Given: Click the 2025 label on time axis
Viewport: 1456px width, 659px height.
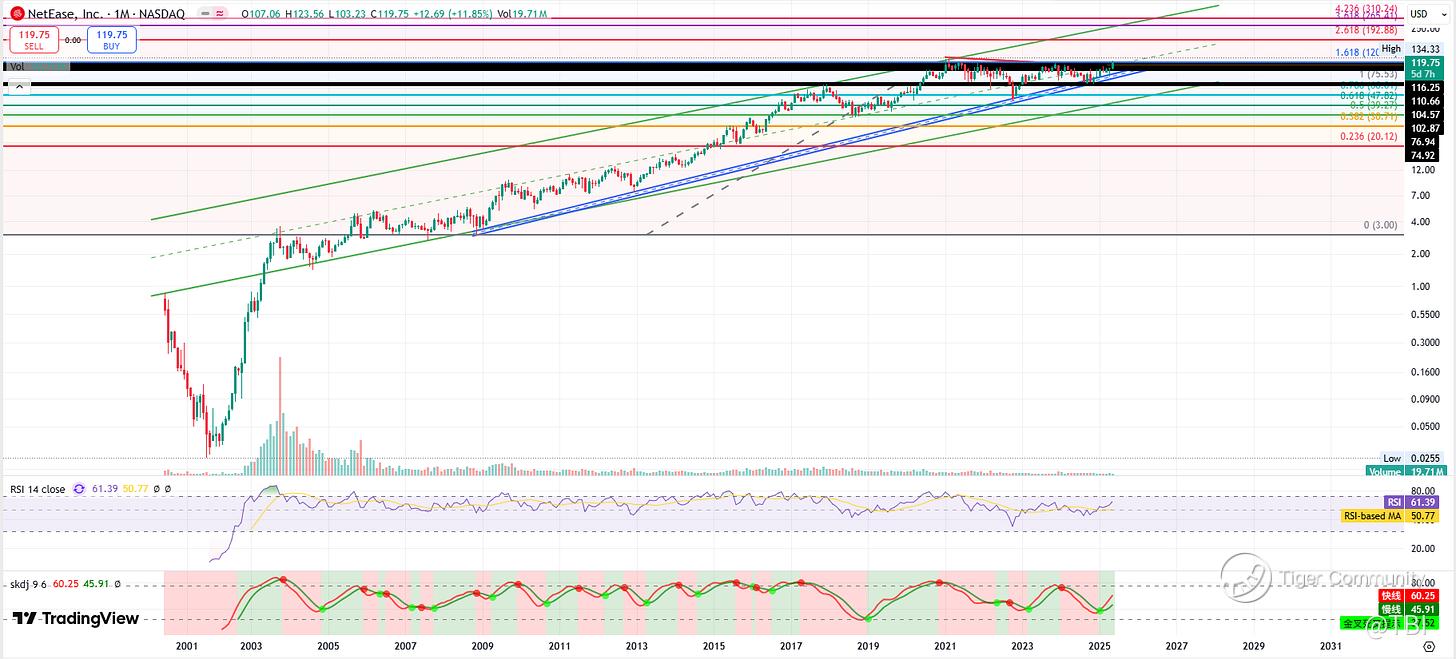Looking at the screenshot, I should tap(1100, 648).
